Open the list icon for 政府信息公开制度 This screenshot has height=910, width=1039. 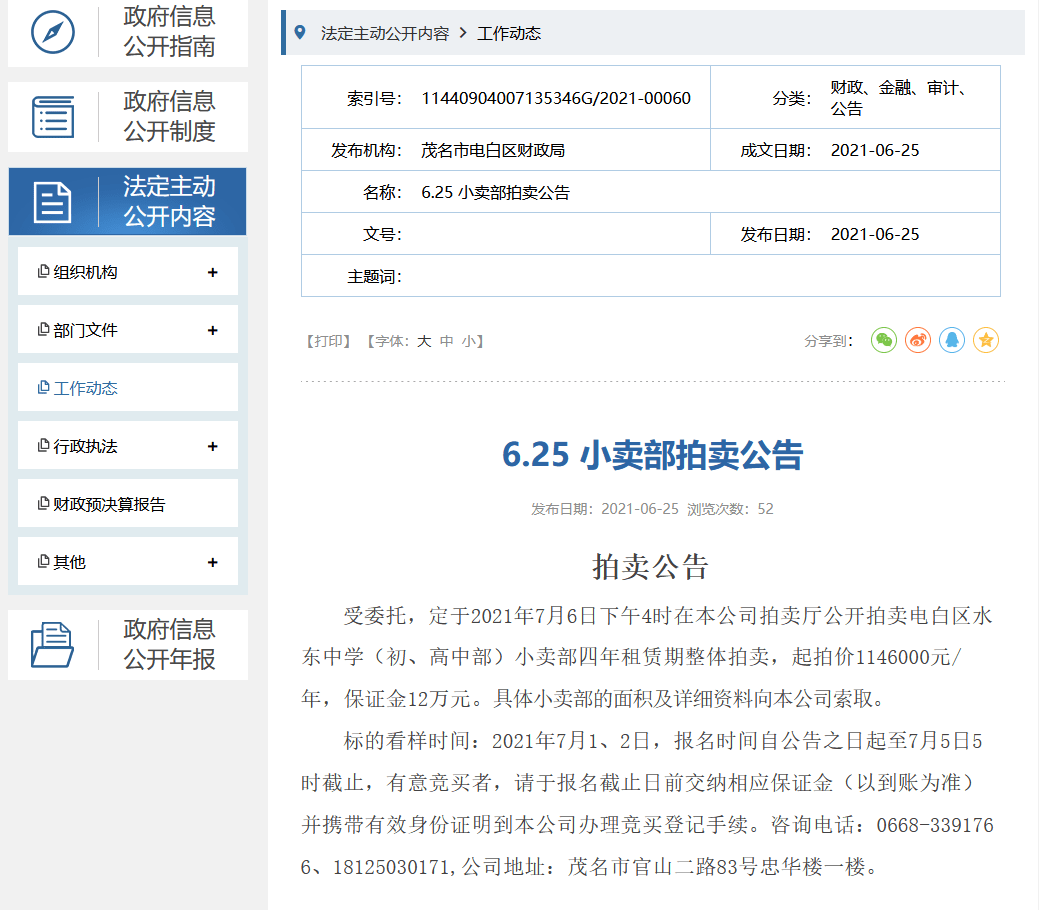pyautogui.click(x=53, y=117)
